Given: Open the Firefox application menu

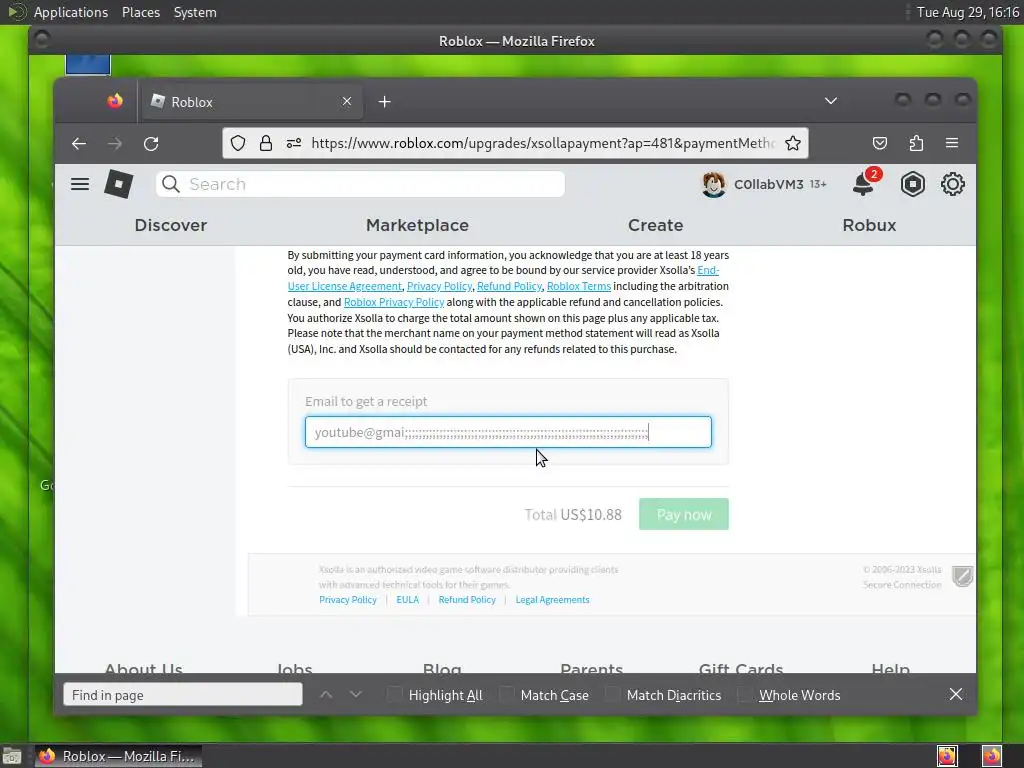Looking at the screenshot, I should click(952, 143).
